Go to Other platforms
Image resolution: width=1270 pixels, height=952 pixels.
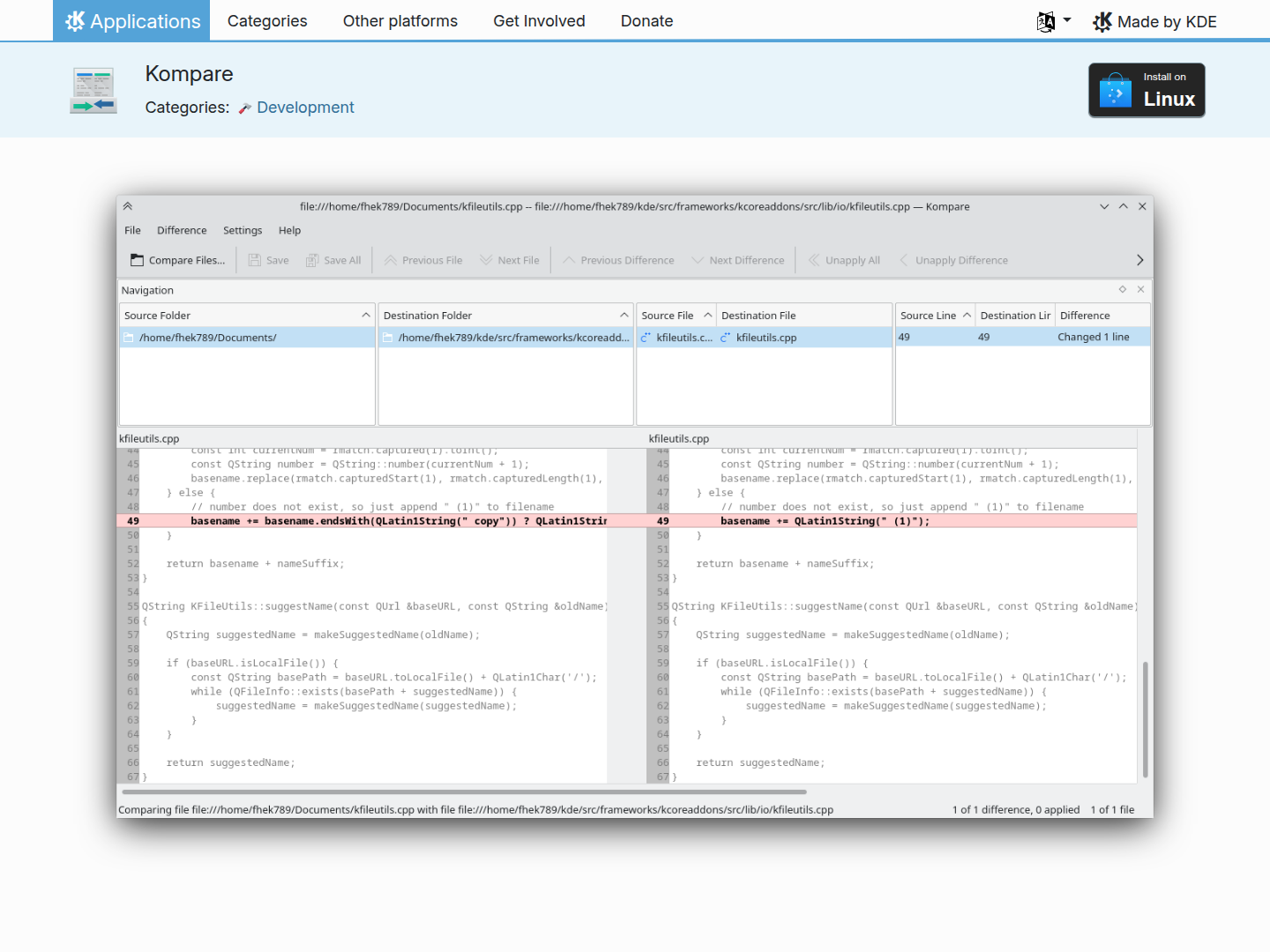(400, 21)
